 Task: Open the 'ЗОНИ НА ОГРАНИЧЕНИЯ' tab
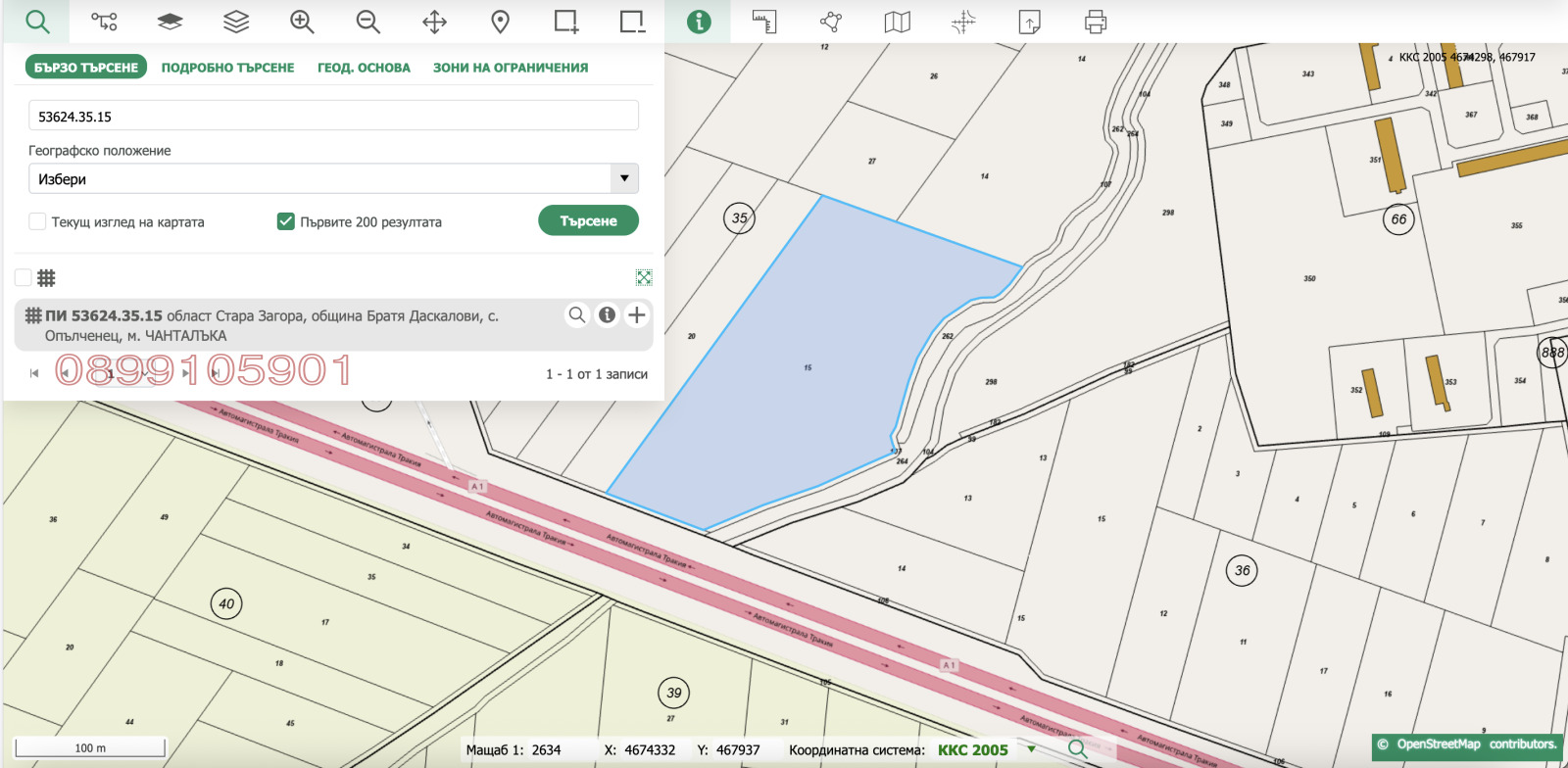coord(511,68)
